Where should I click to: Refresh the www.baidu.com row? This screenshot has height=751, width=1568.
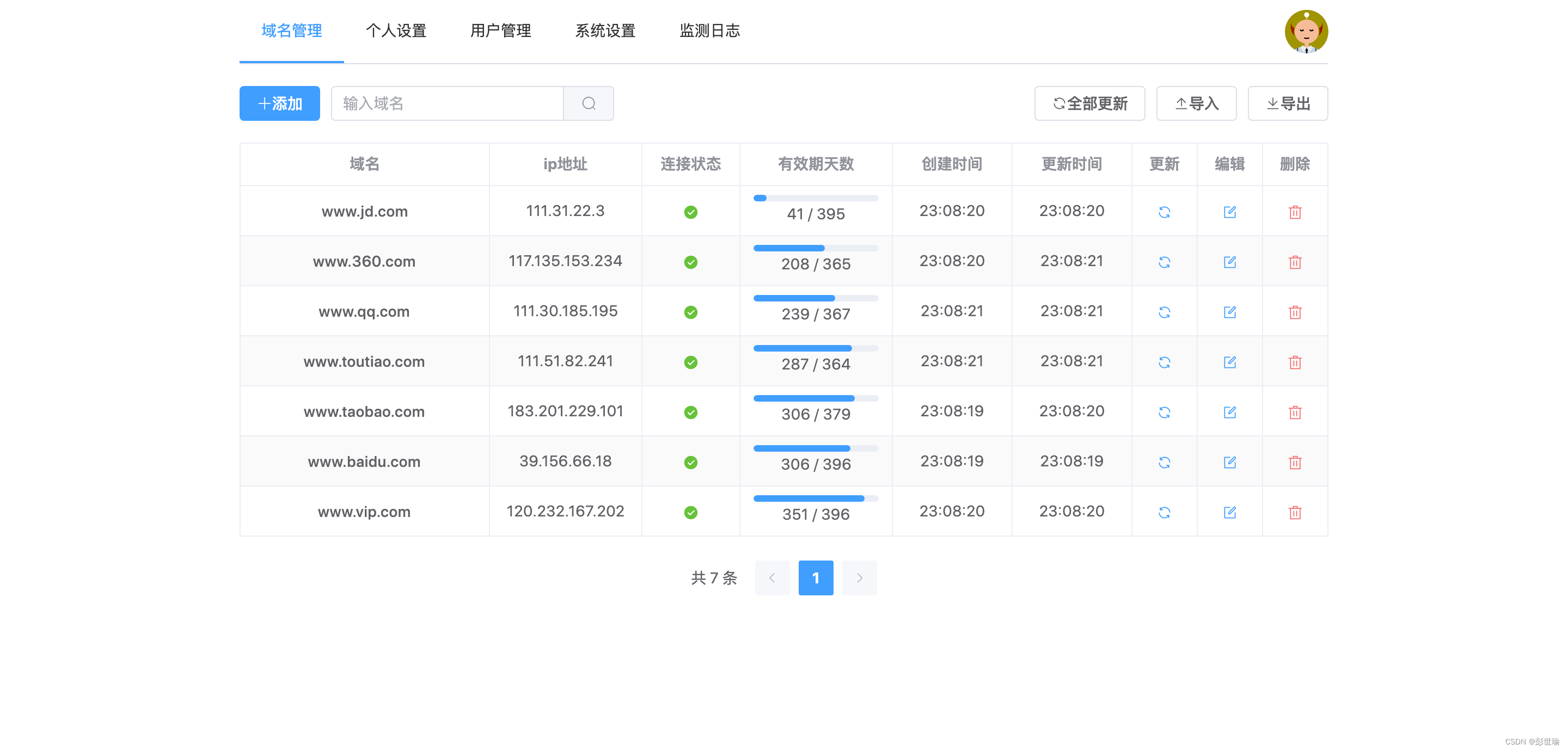[1164, 463]
